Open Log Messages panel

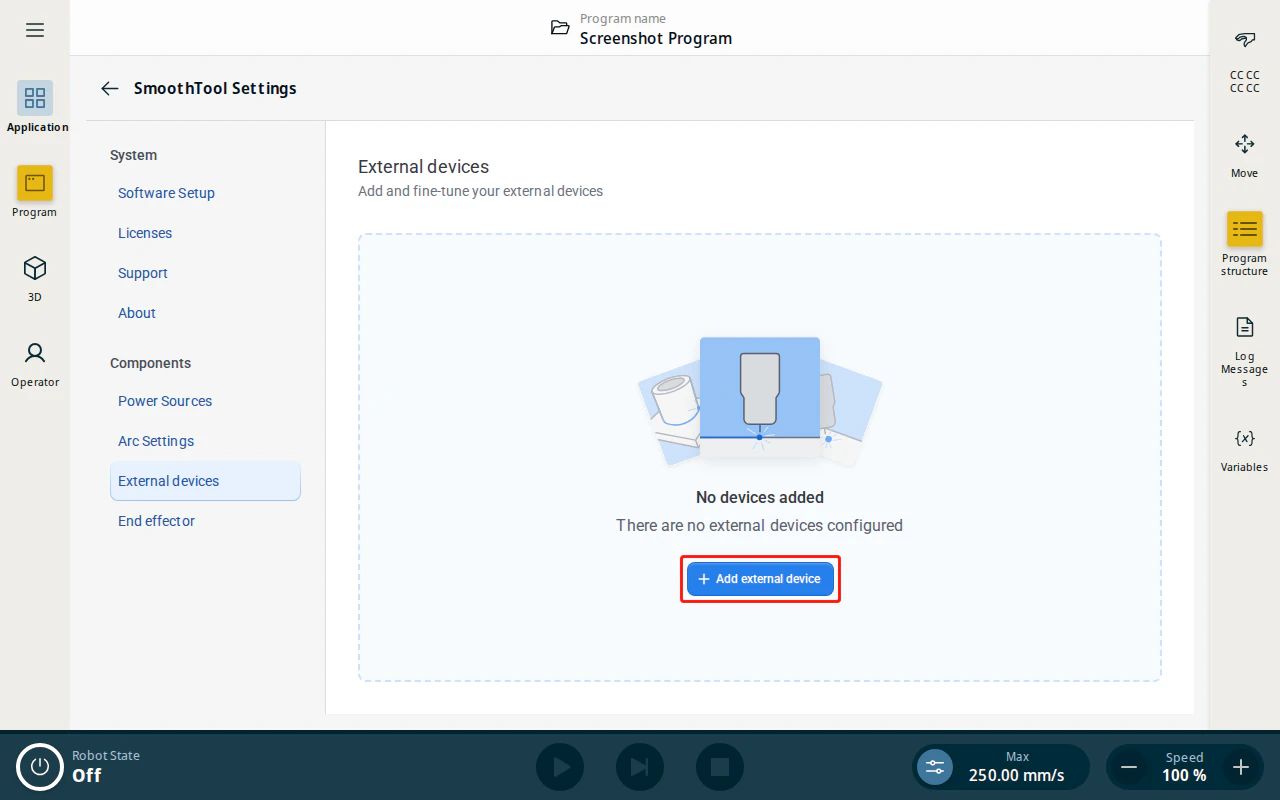pyautogui.click(x=1244, y=350)
